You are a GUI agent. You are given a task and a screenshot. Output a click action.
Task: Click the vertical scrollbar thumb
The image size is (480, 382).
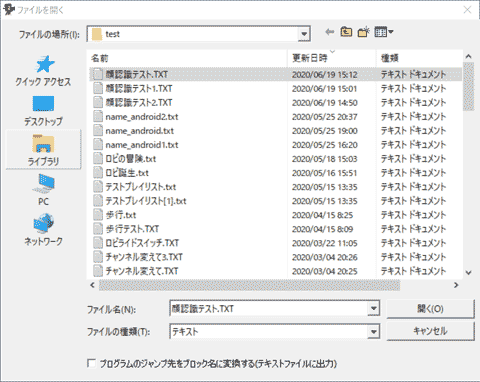(x=468, y=86)
